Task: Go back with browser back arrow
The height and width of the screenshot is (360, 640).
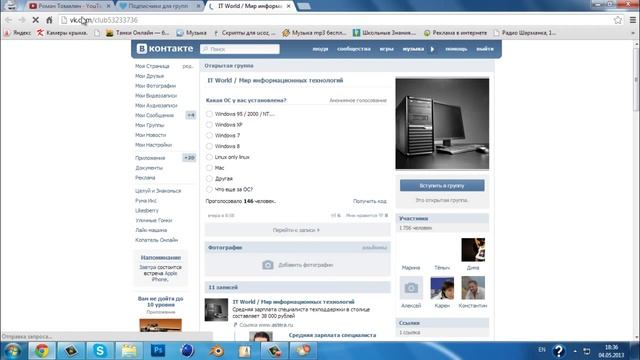Action: pos(9,20)
